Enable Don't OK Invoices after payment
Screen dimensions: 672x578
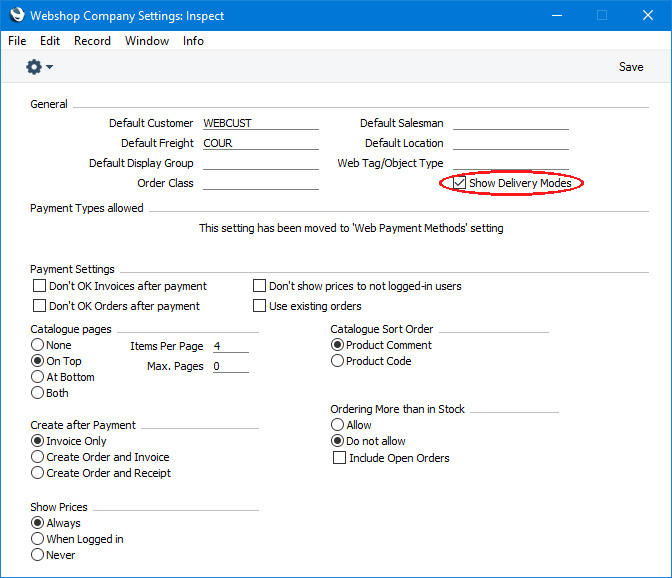(x=39, y=286)
